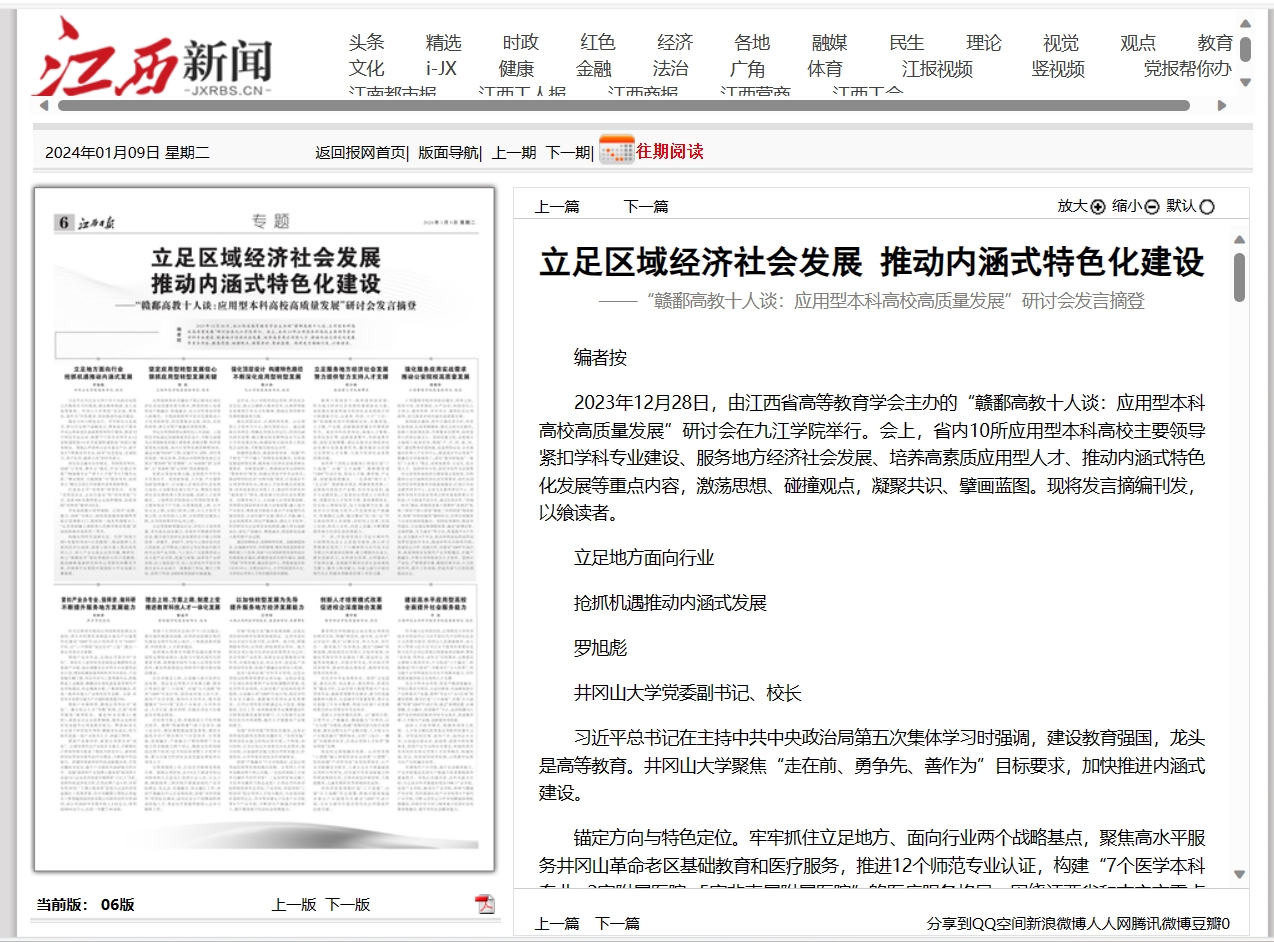The image size is (1274, 942).
Task: Go to previous issue 上一期
Action: 514,153
